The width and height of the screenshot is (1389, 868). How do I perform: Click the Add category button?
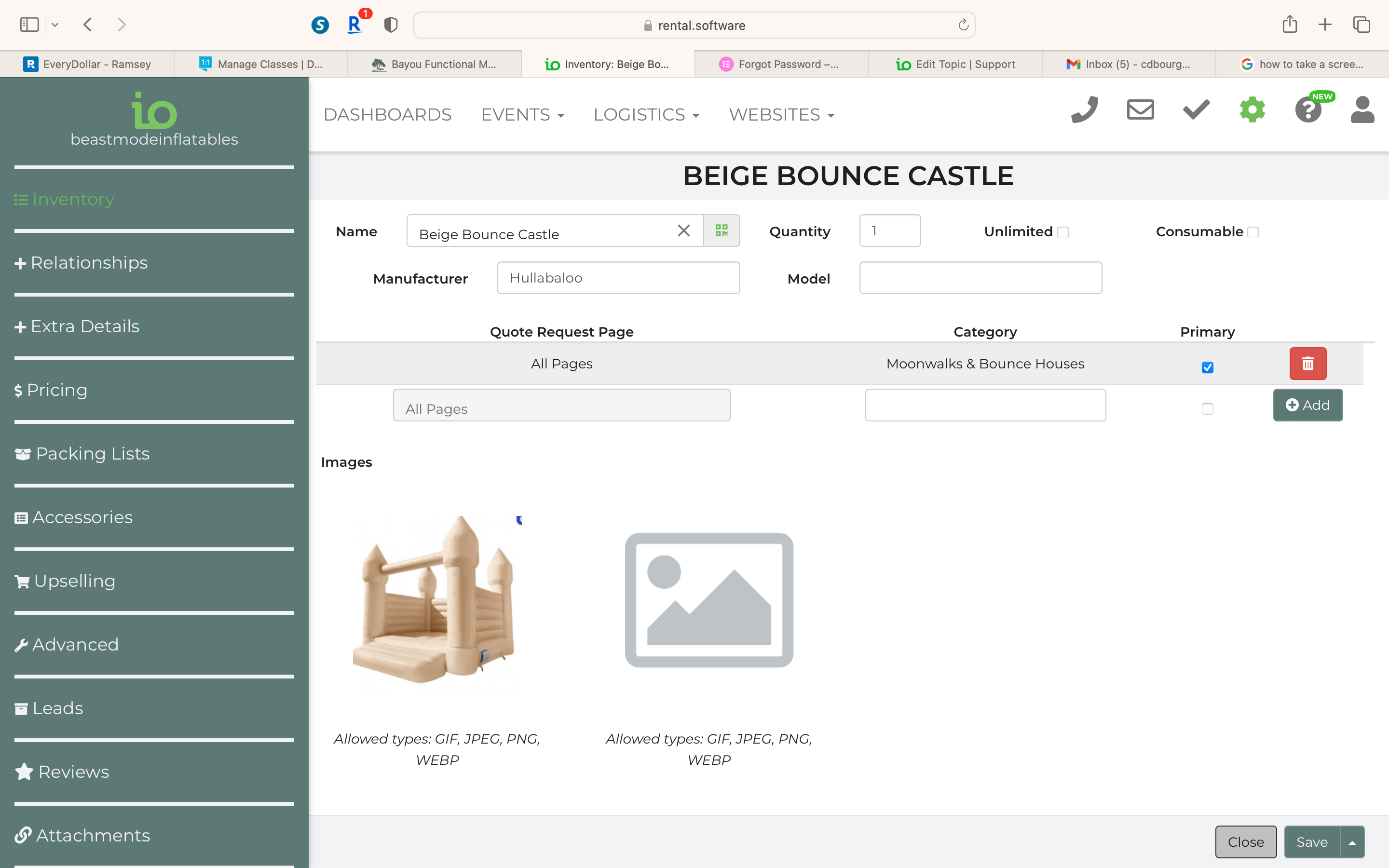1307,405
